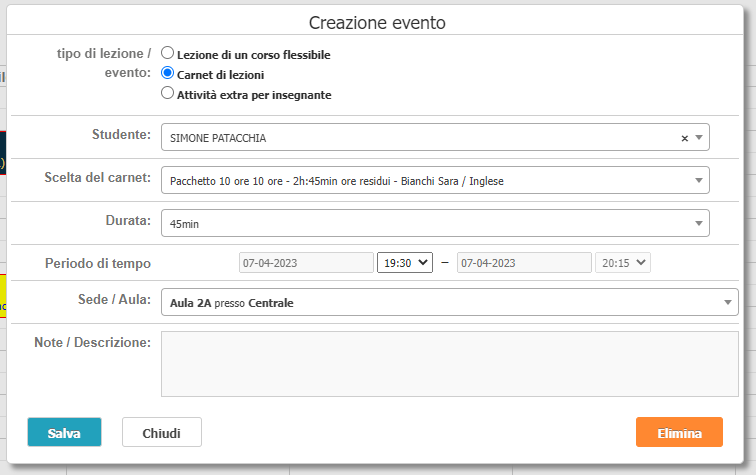Expand the Scelta del carnet dropdown
Screen dimensions: 756x475
(699, 180)
